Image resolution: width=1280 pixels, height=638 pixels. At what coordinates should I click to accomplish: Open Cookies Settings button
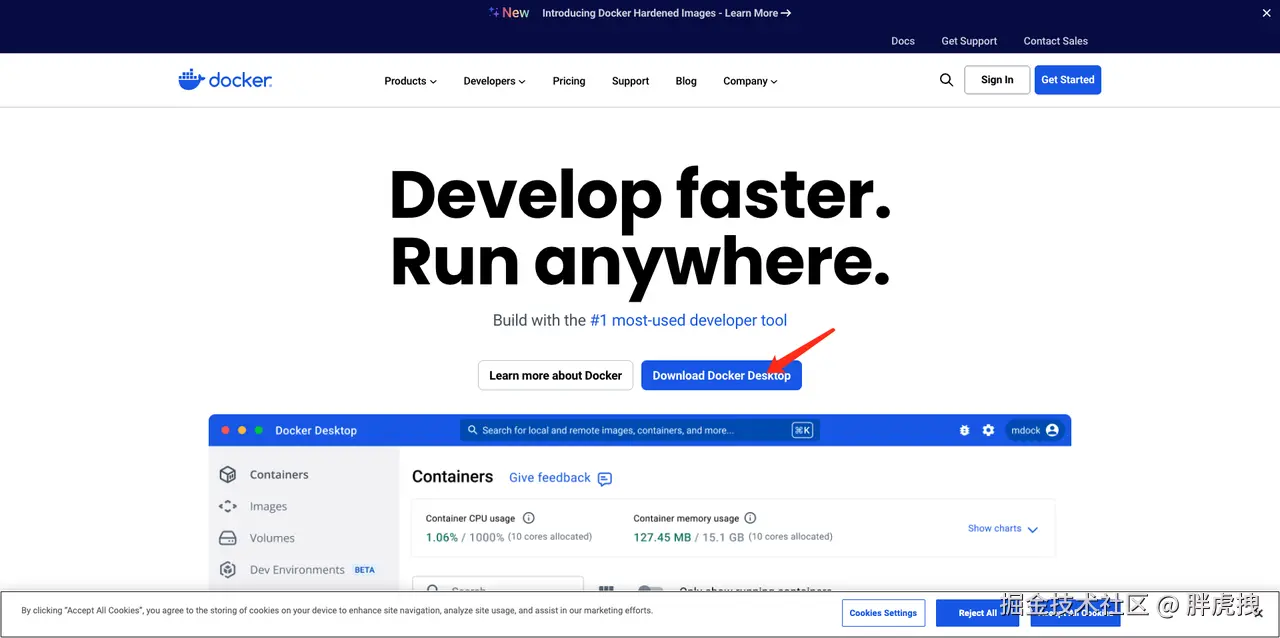coord(883,613)
